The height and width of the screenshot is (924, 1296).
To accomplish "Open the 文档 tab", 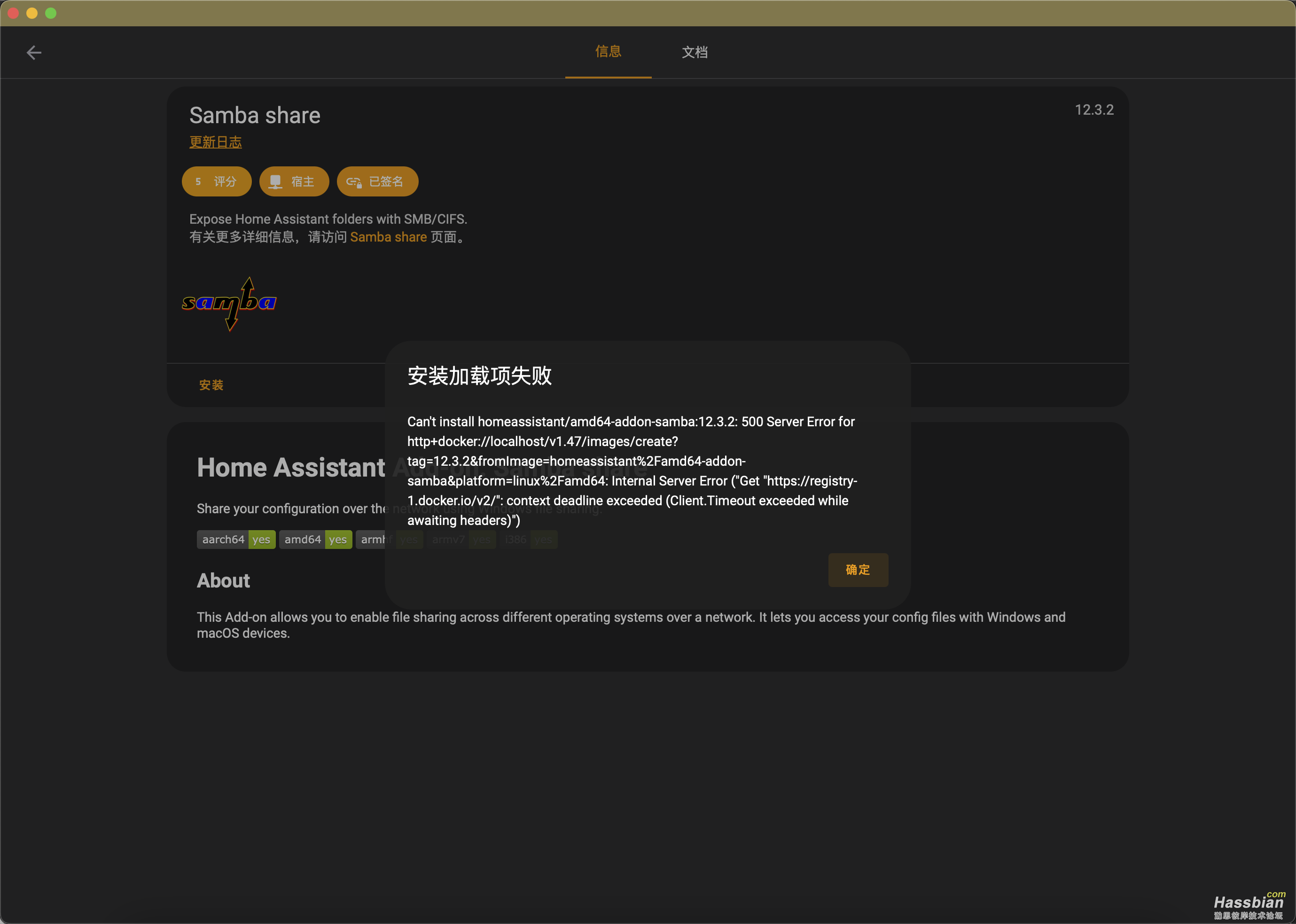I will [x=695, y=52].
